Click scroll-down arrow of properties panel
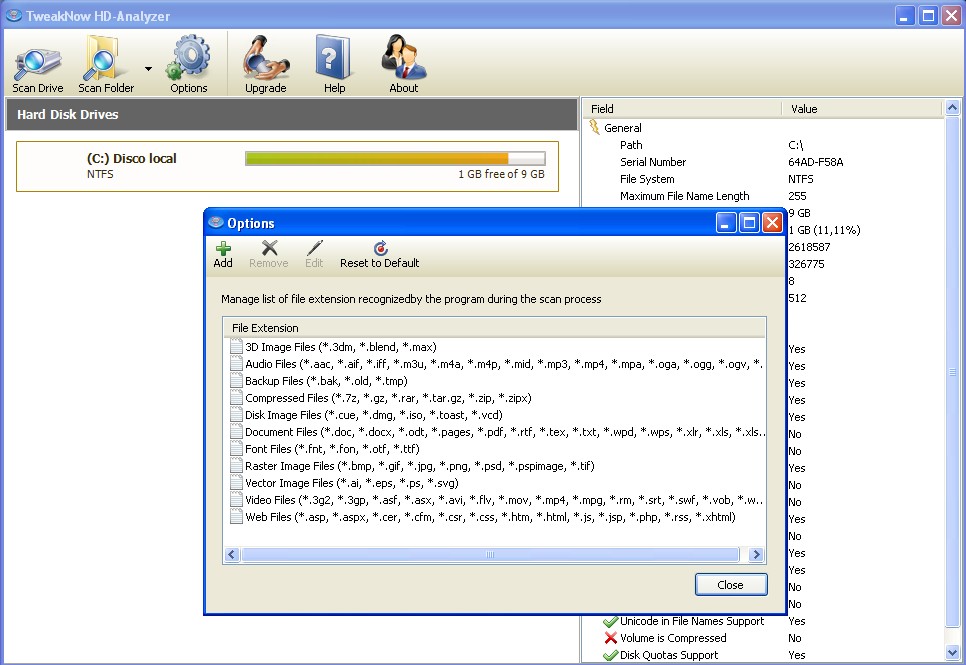Viewport: 966px width, 665px height. coord(952,653)
